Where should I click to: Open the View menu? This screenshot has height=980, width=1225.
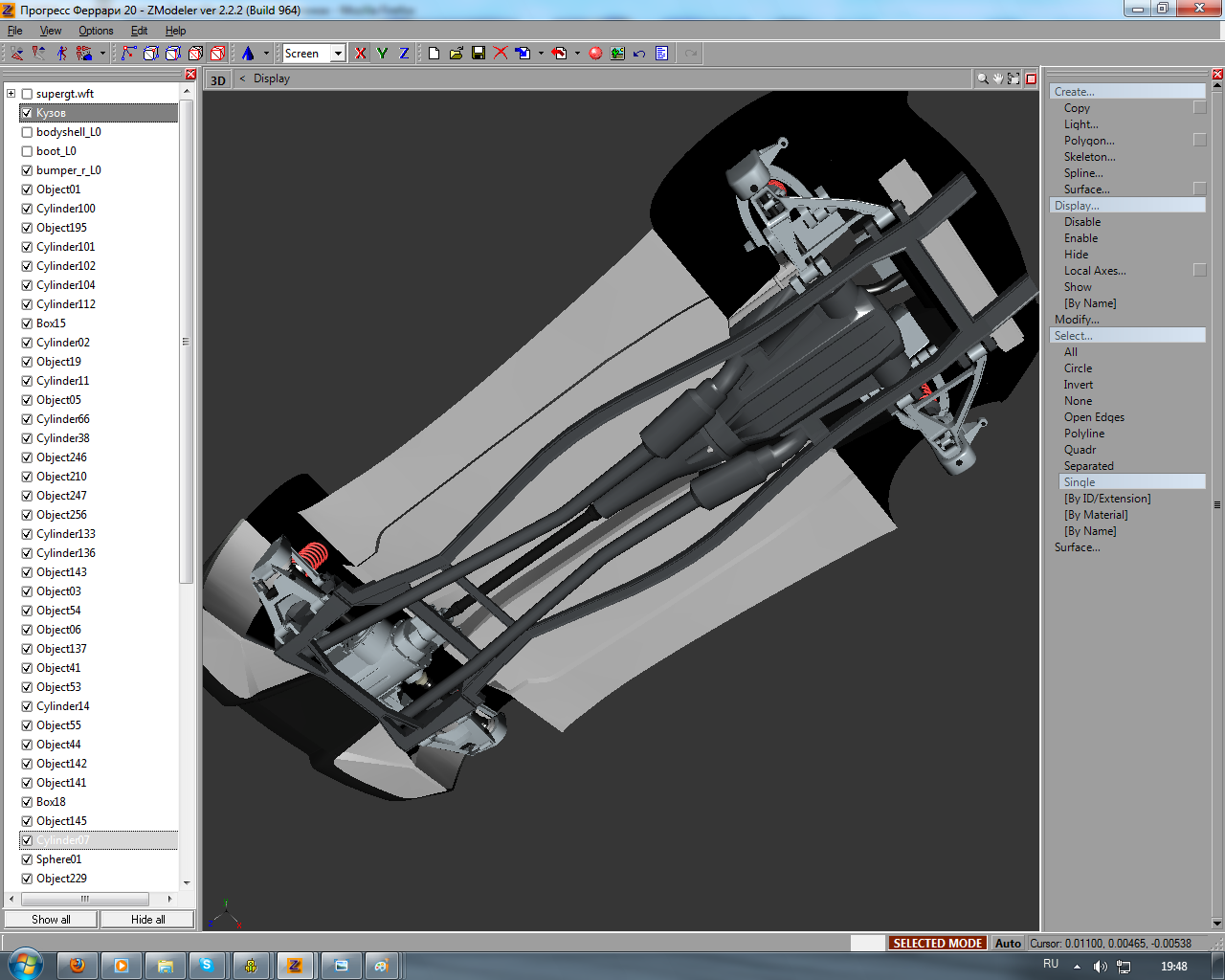(x=51, y=31)
